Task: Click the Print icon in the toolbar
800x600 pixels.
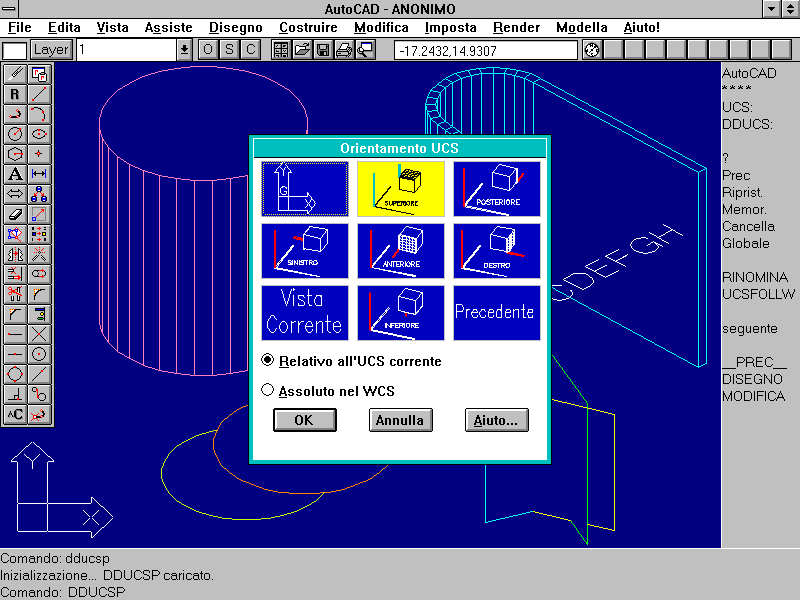Action: [x=344, y=50]
